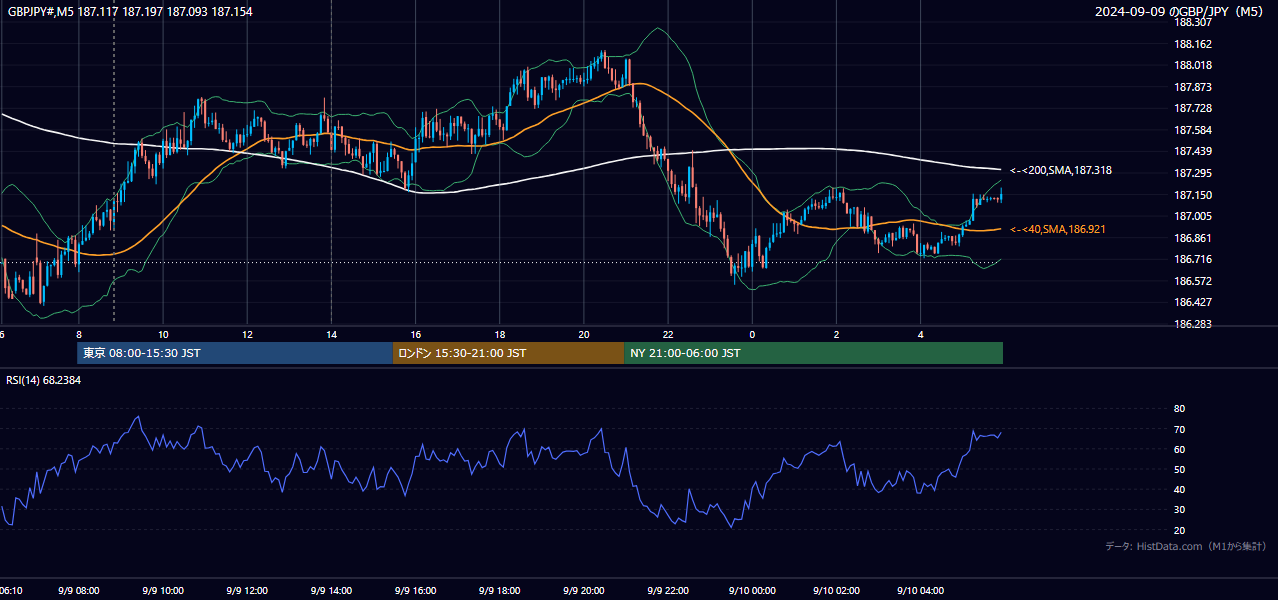Click price axis value 186.861
Viewport: 1278px width, 600px height.
tap(1193, 238)
